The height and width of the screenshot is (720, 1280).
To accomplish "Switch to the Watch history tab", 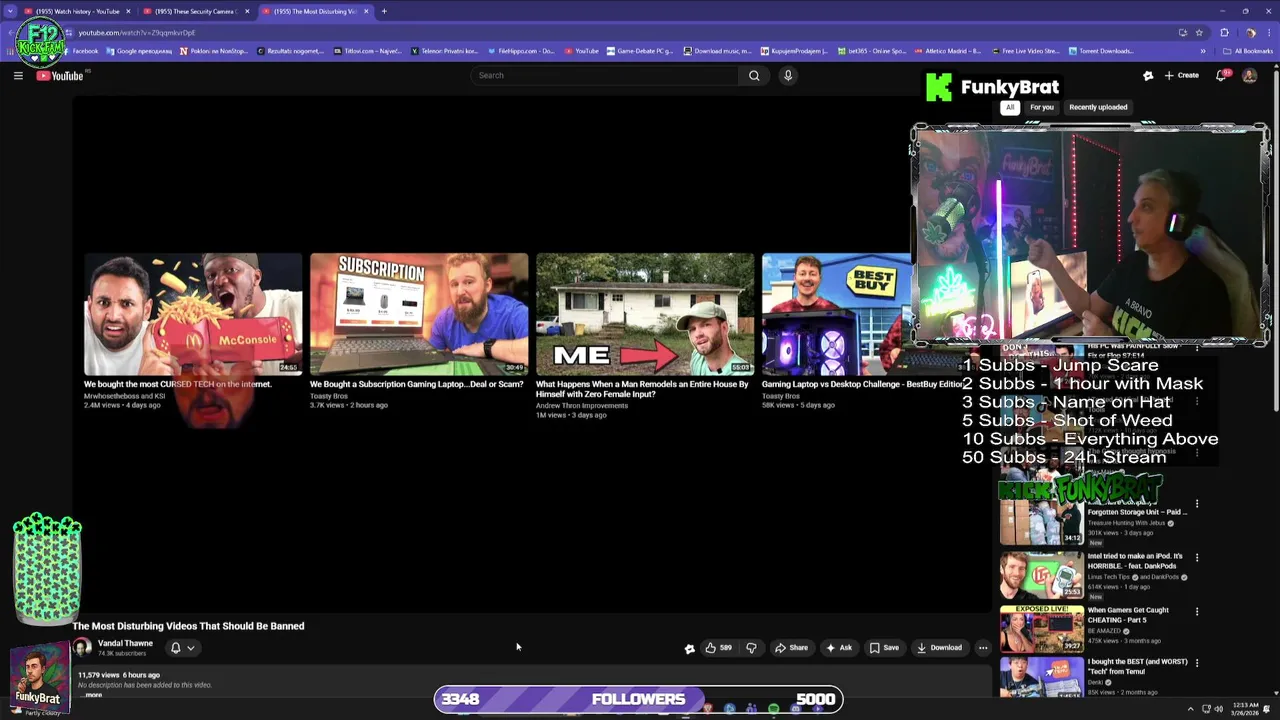I will 78,11.
